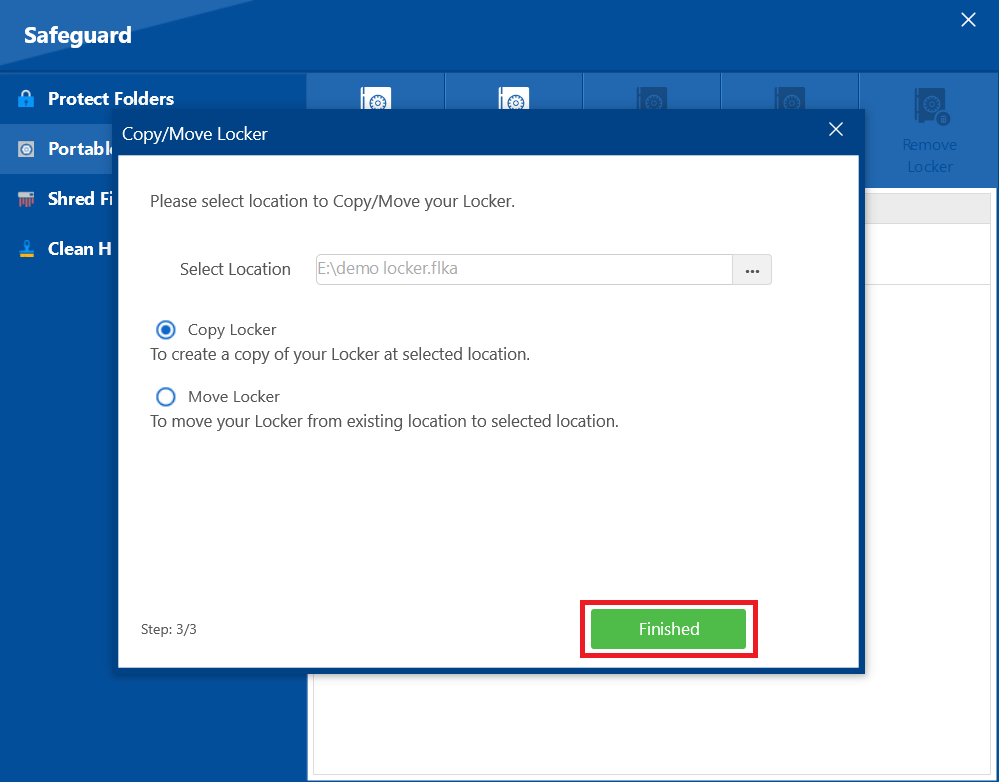Open the Protect Folders section

pos(153,98)
